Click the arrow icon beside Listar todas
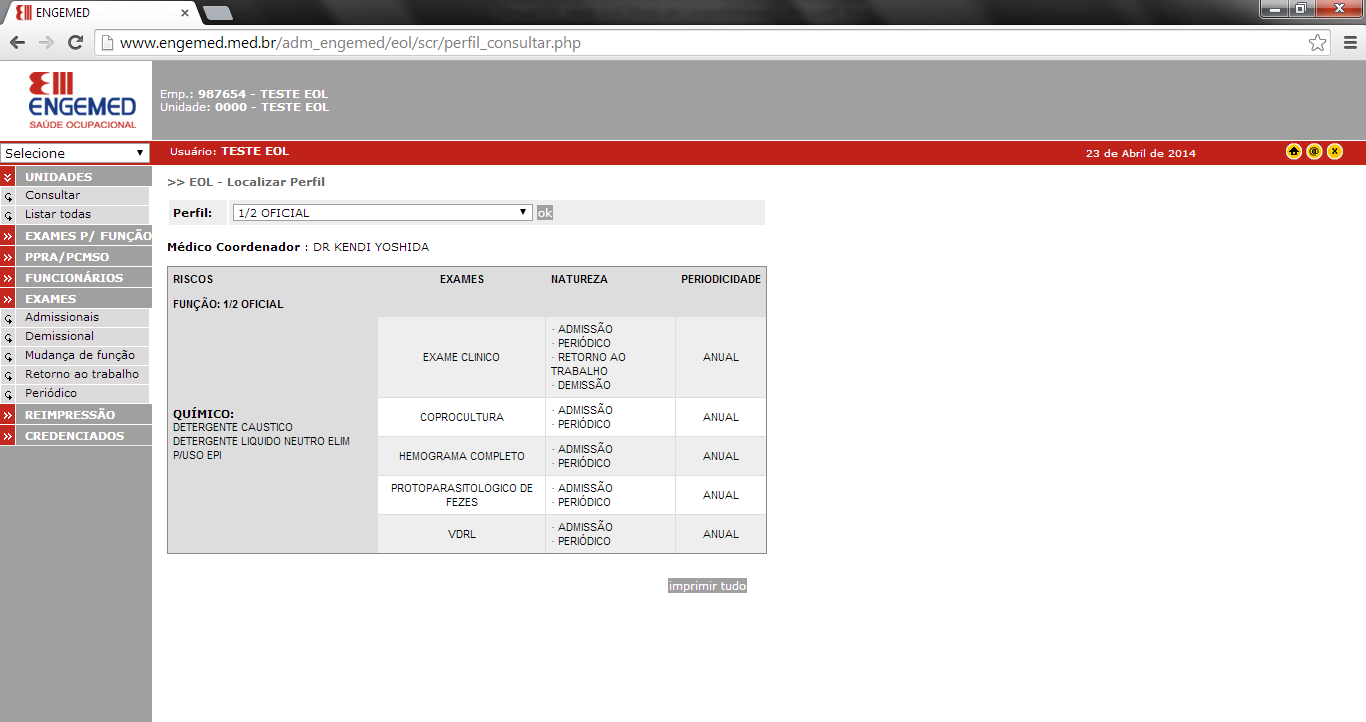Image resolution: width=1366 pixels, height=722 pixels. pyautogui.click(x=8, y=215)
